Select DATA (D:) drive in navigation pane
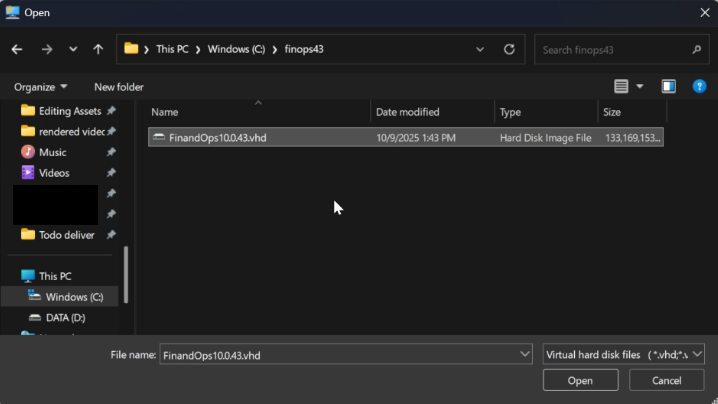The width and height of the screenshot is (718, 404). point(65,318)
